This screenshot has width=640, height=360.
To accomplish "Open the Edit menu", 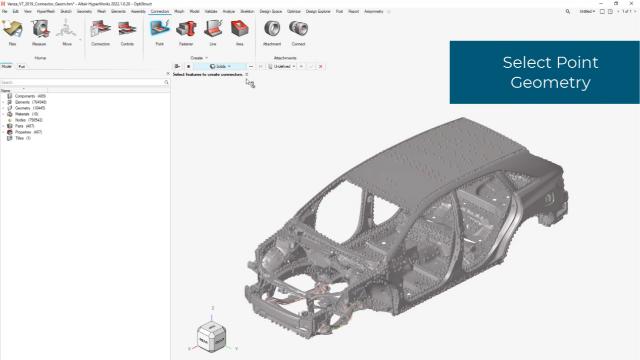I will (16, 11).
